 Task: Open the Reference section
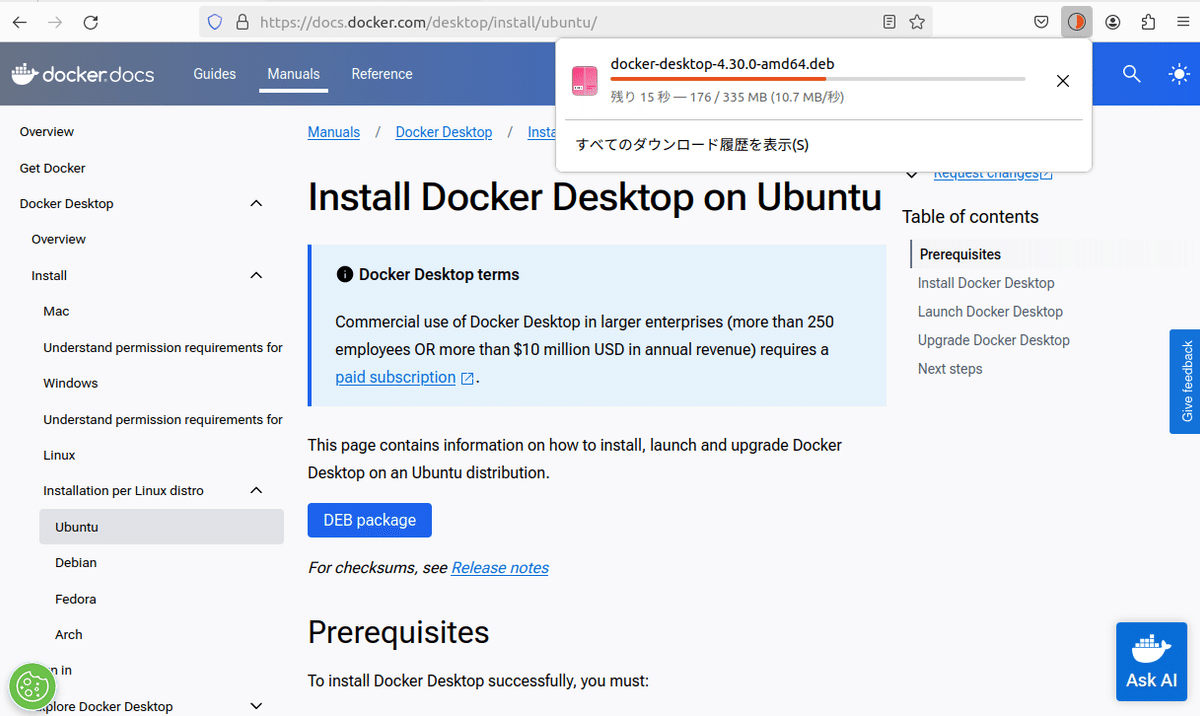tap(382, 73)
